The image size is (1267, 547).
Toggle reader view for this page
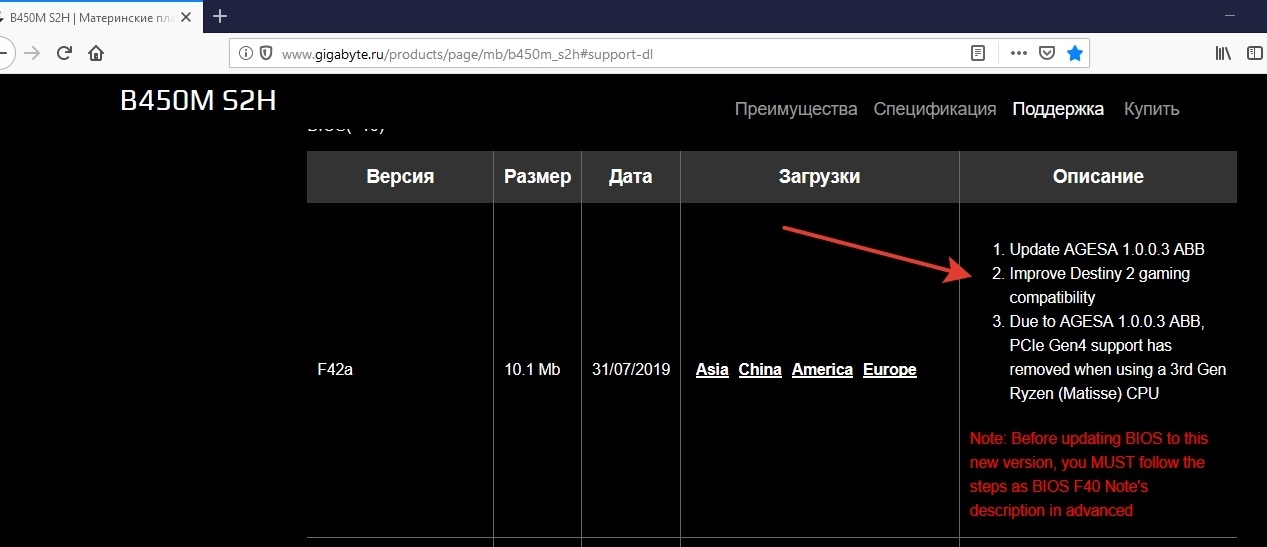978,54
